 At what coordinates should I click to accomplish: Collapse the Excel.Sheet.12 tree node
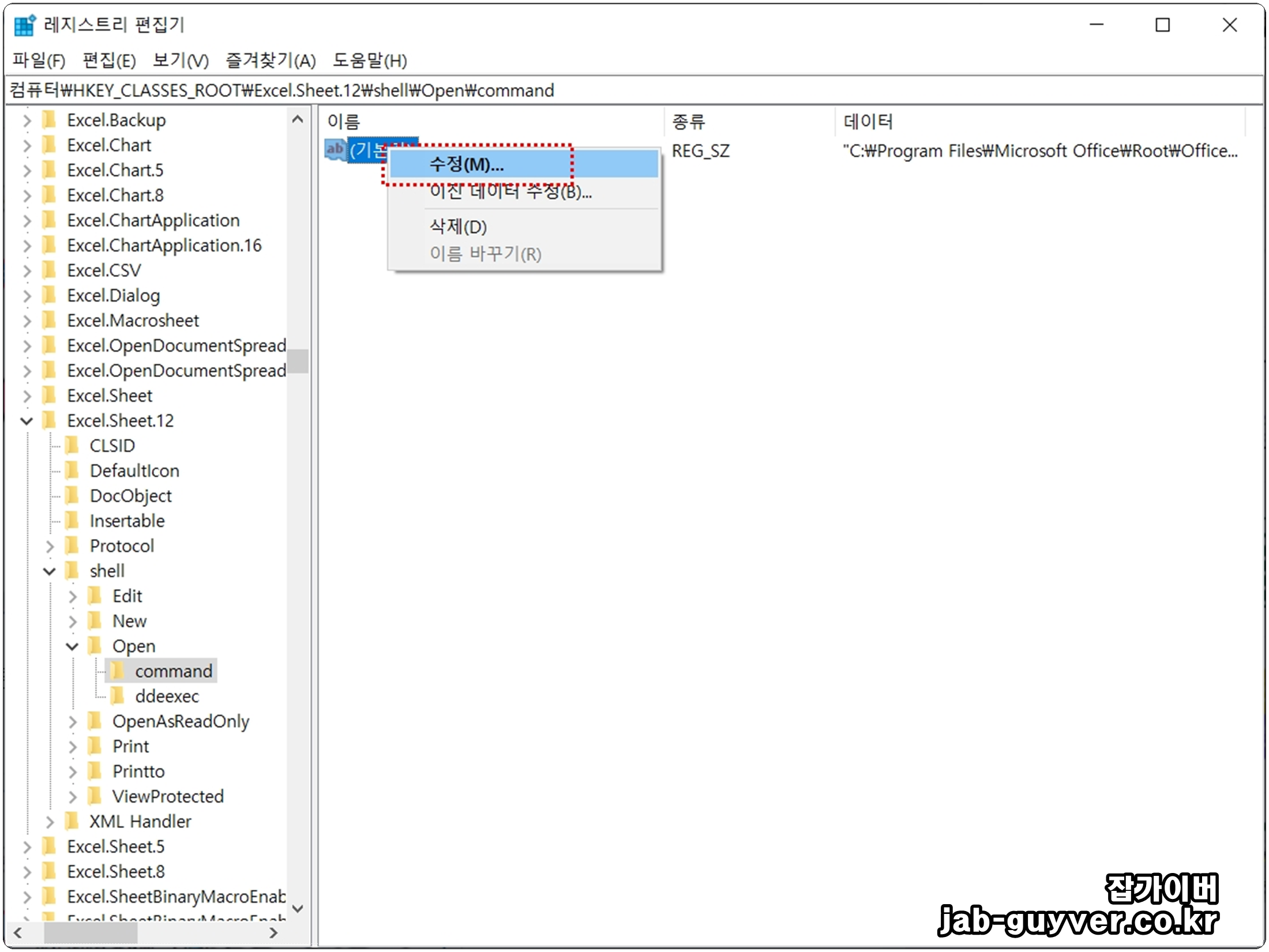[x=27, y=421]
